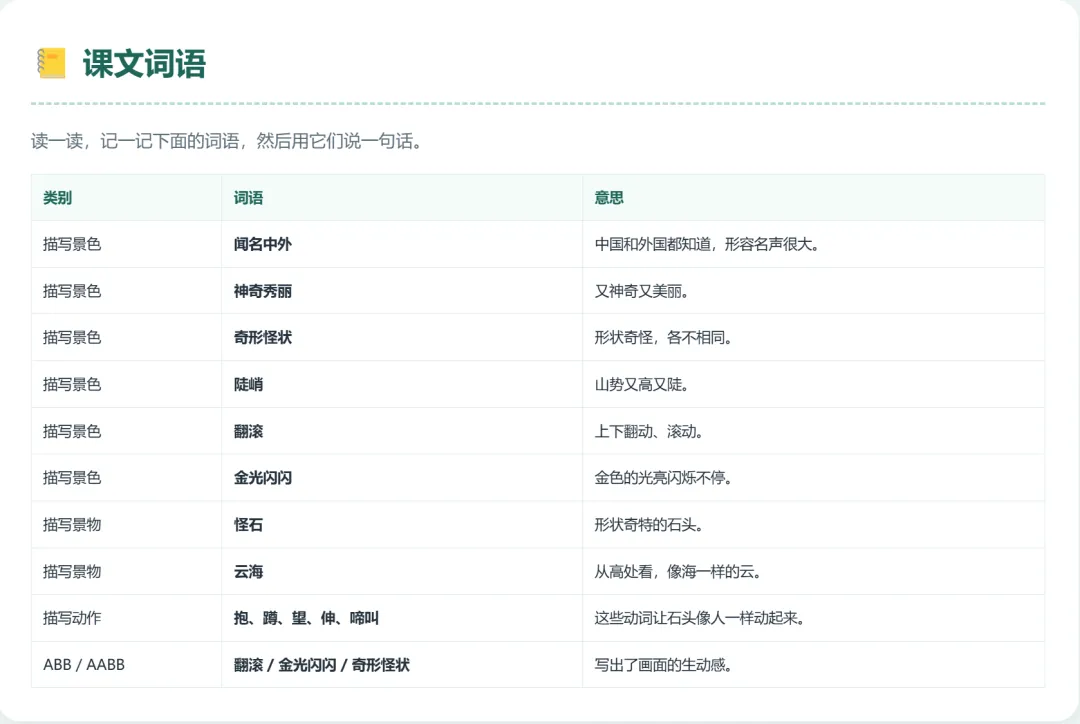
Task: Click the meaning 写出了画面的生动感。
Action: (x=663, y=665)
